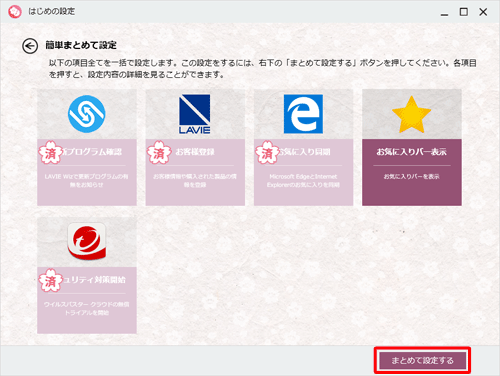Click the 済 stamp on customer registration tile
The height and width of the screenshot is (376, 500).
pos(159,153)
